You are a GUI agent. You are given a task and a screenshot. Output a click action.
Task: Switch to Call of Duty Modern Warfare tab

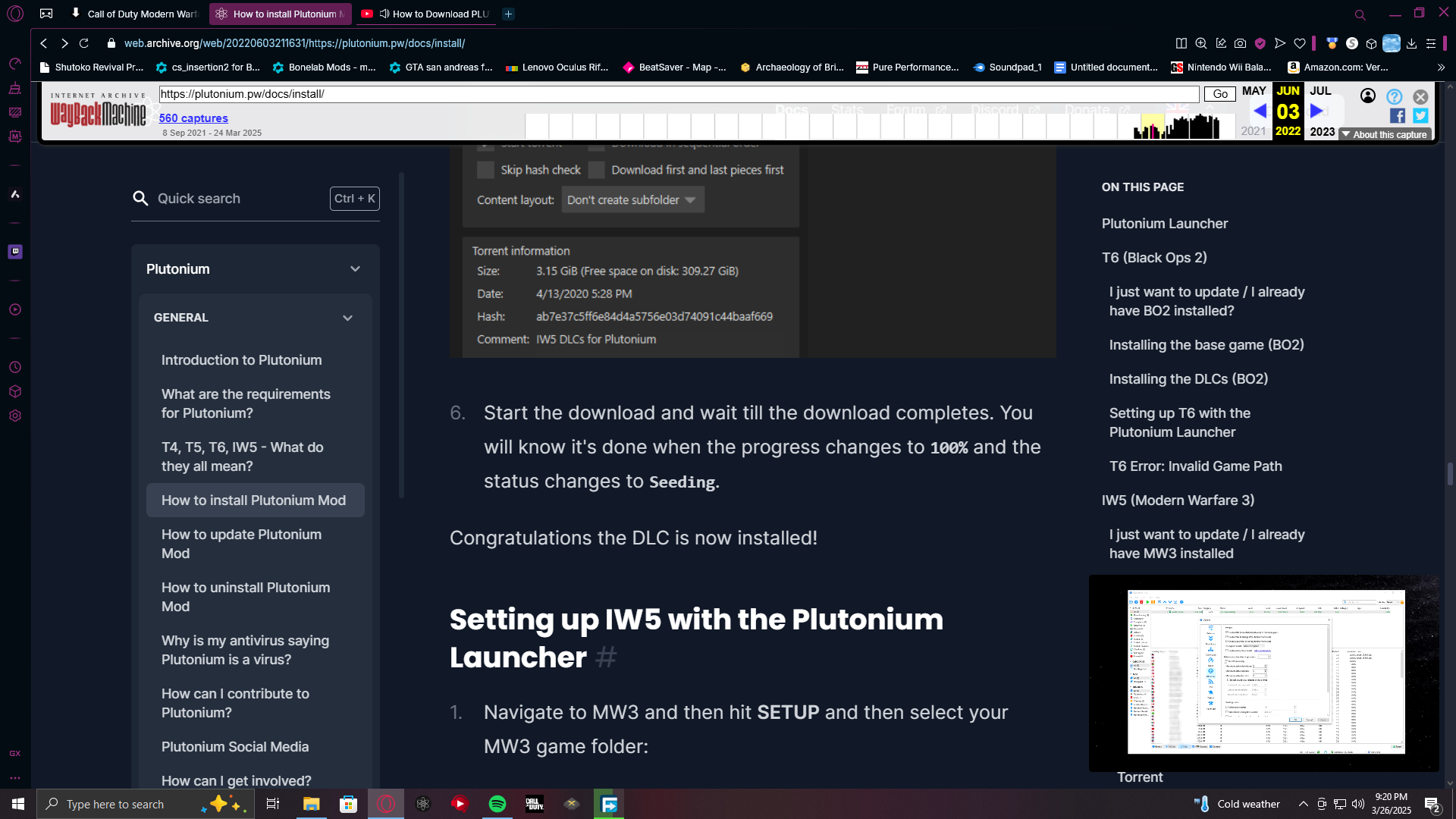pyautogui.click(x=141, y=14)
